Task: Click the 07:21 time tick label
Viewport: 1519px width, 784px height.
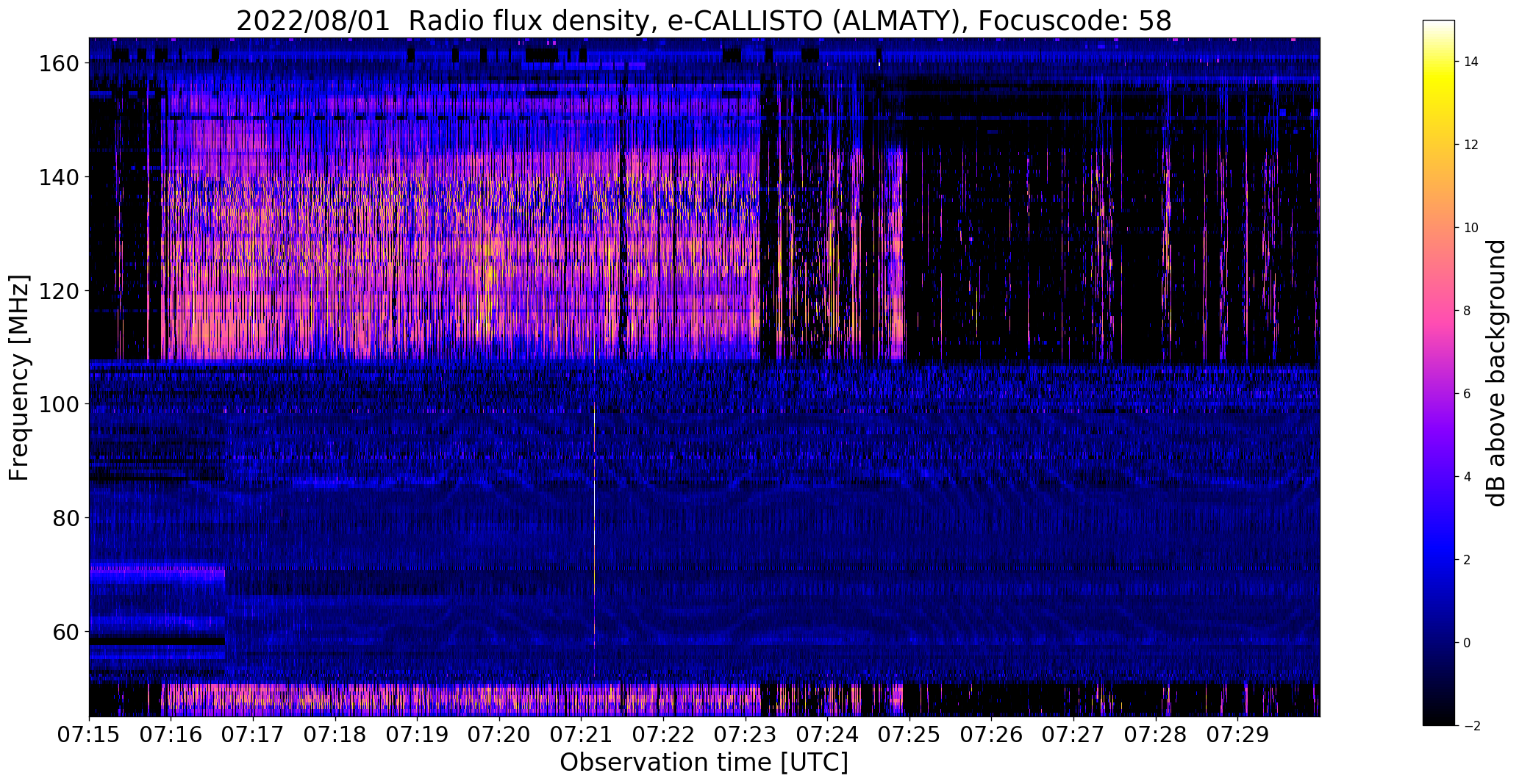Action: 581,735
